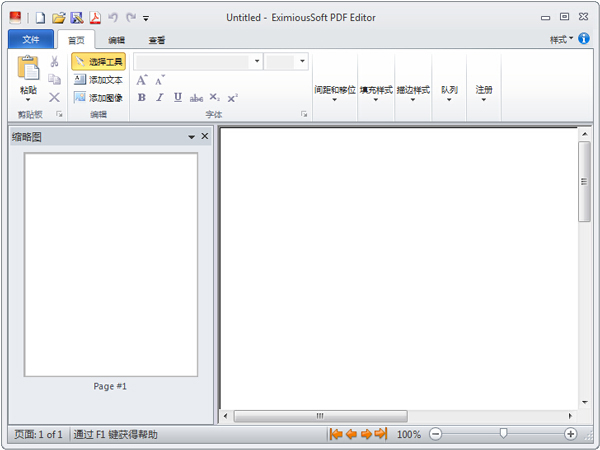This screenshot has width=600, height=450.
Task: Click the Delete X icon in clipboard group
Action: click(54, 97)
